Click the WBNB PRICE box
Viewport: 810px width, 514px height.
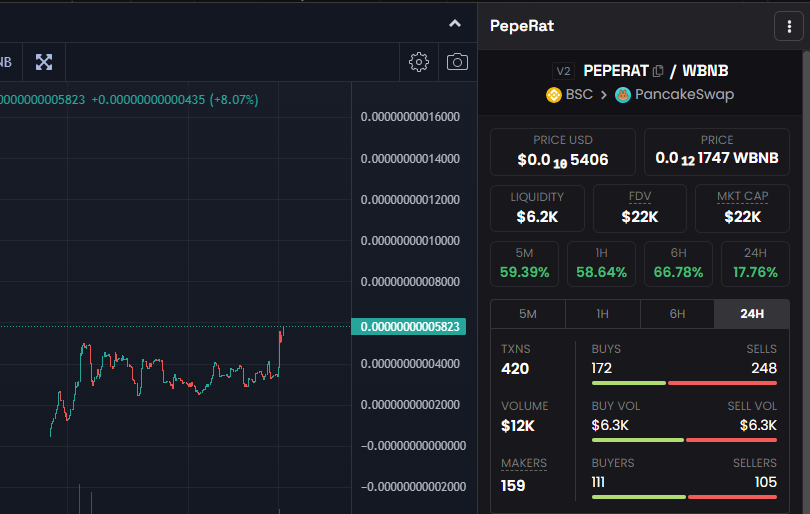point(716,152)
